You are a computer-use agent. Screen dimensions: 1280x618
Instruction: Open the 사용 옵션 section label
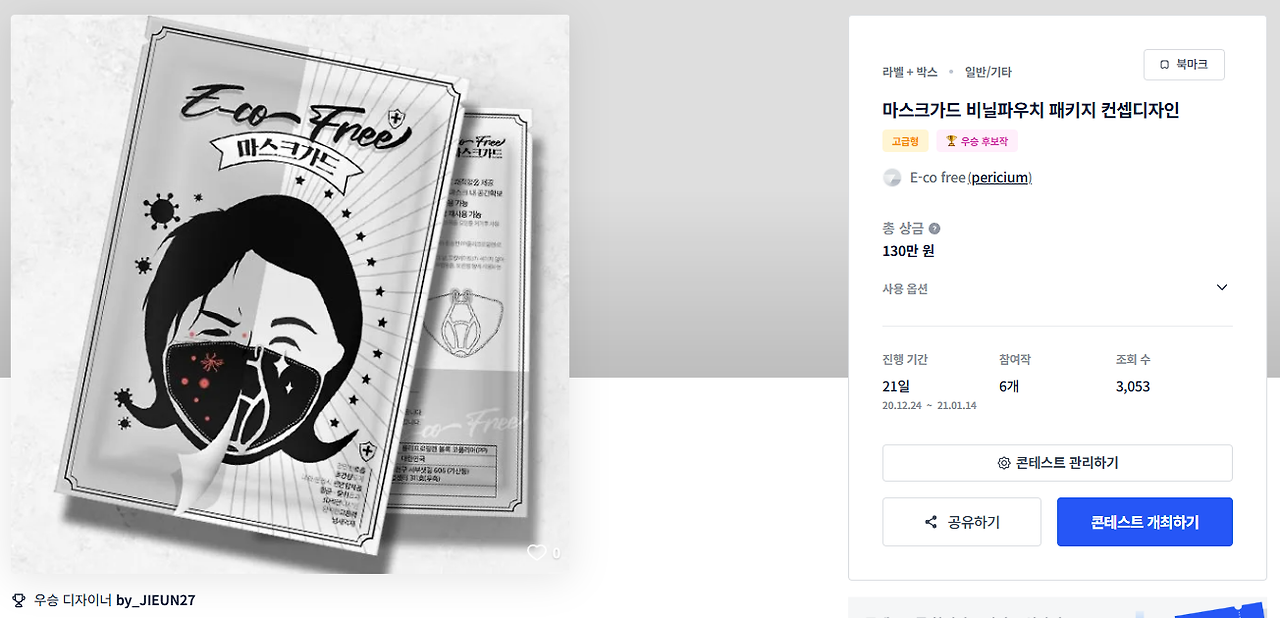(905, 289)
